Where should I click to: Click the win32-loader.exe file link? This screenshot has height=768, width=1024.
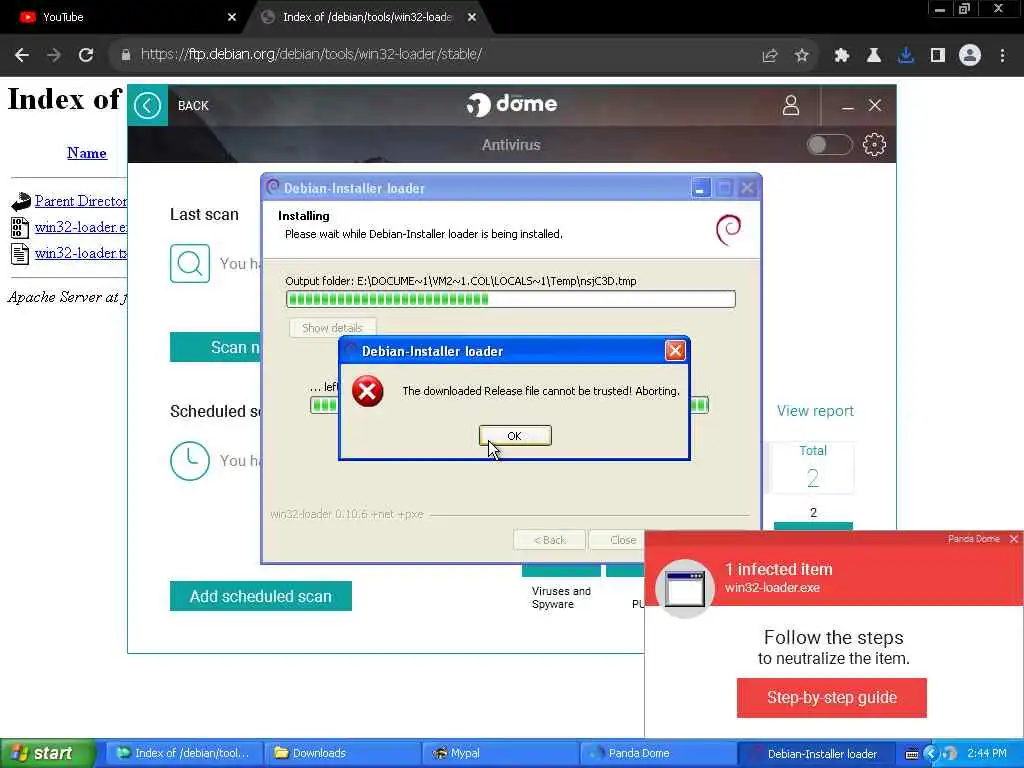coord(81,227)
